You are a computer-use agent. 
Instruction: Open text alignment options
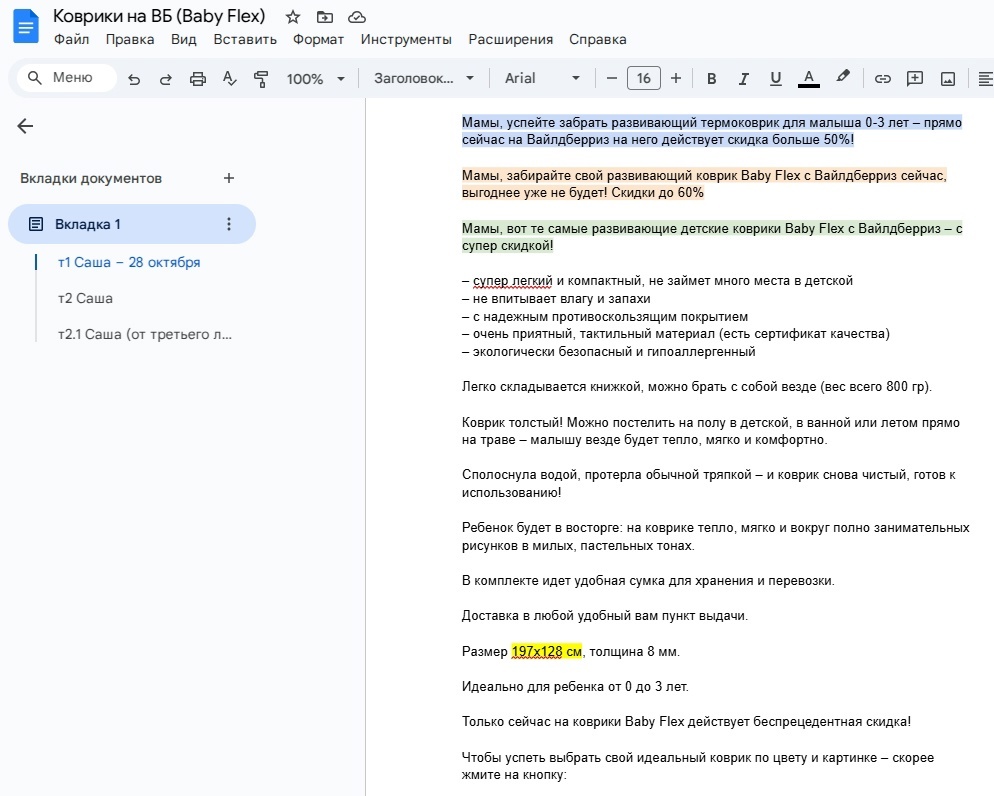(984, 79)
